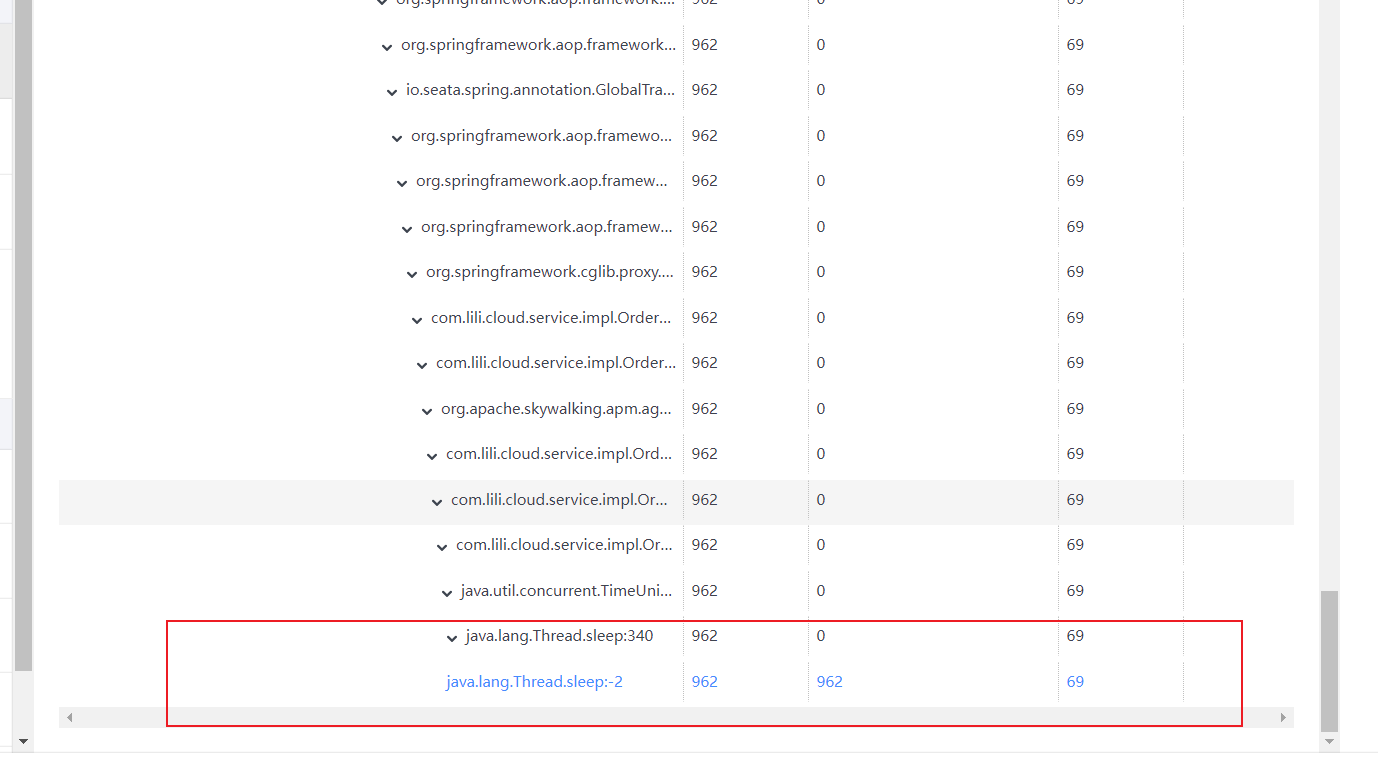Viewport: 1378px width, 764px height.
Task: Click the horizontal scrollbar right arrow
Action: coord(1284,717)
